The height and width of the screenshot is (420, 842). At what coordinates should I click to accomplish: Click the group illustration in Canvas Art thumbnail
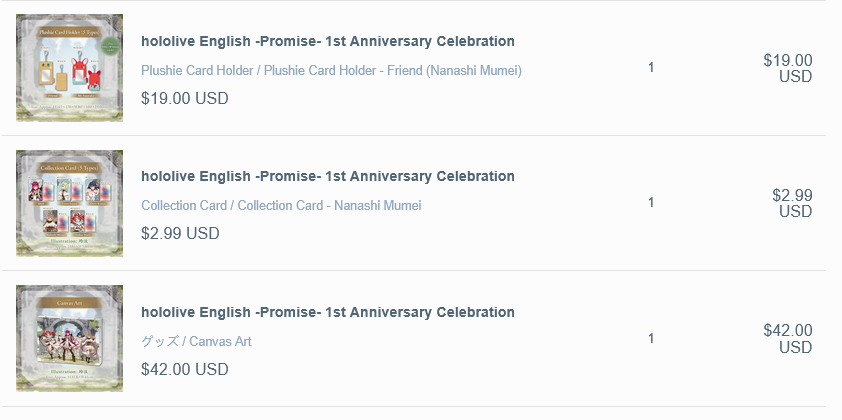69,341
